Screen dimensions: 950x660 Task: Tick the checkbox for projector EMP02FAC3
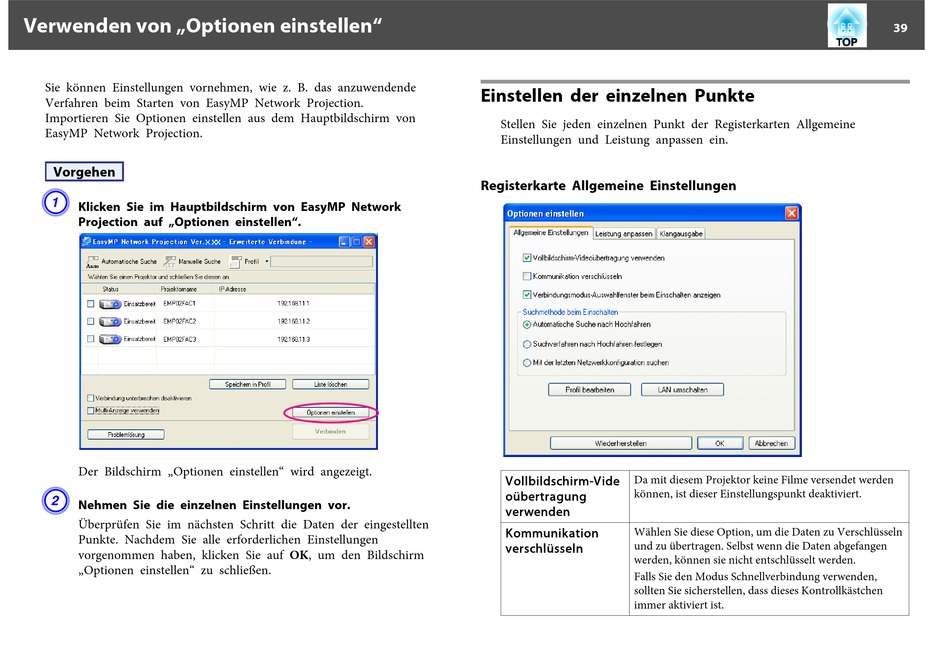pyautogui.click(x=90, y=339)
